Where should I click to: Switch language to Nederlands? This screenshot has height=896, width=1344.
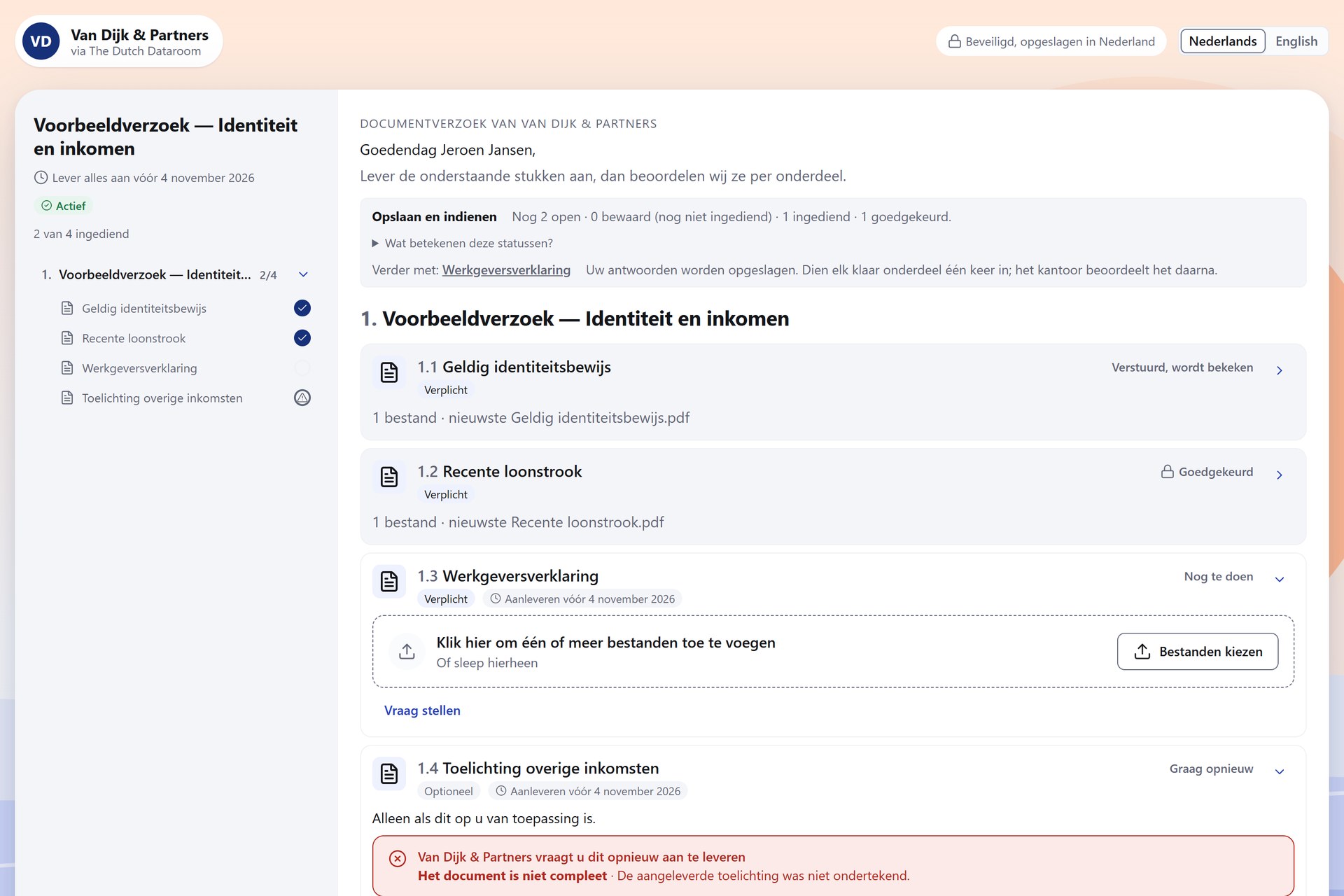[1222, 41]
